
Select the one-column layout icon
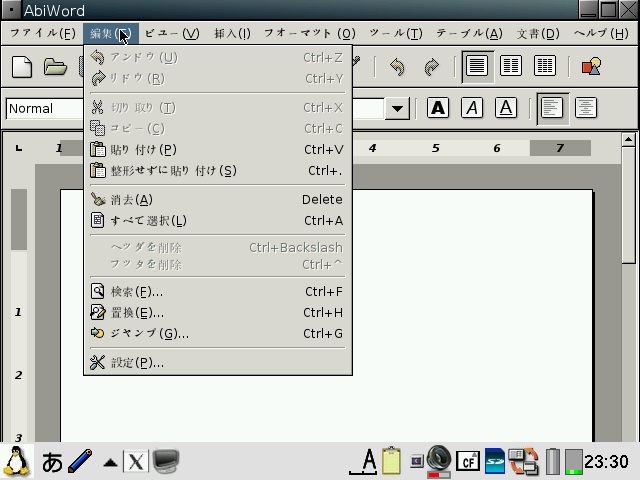pos(477,67)
